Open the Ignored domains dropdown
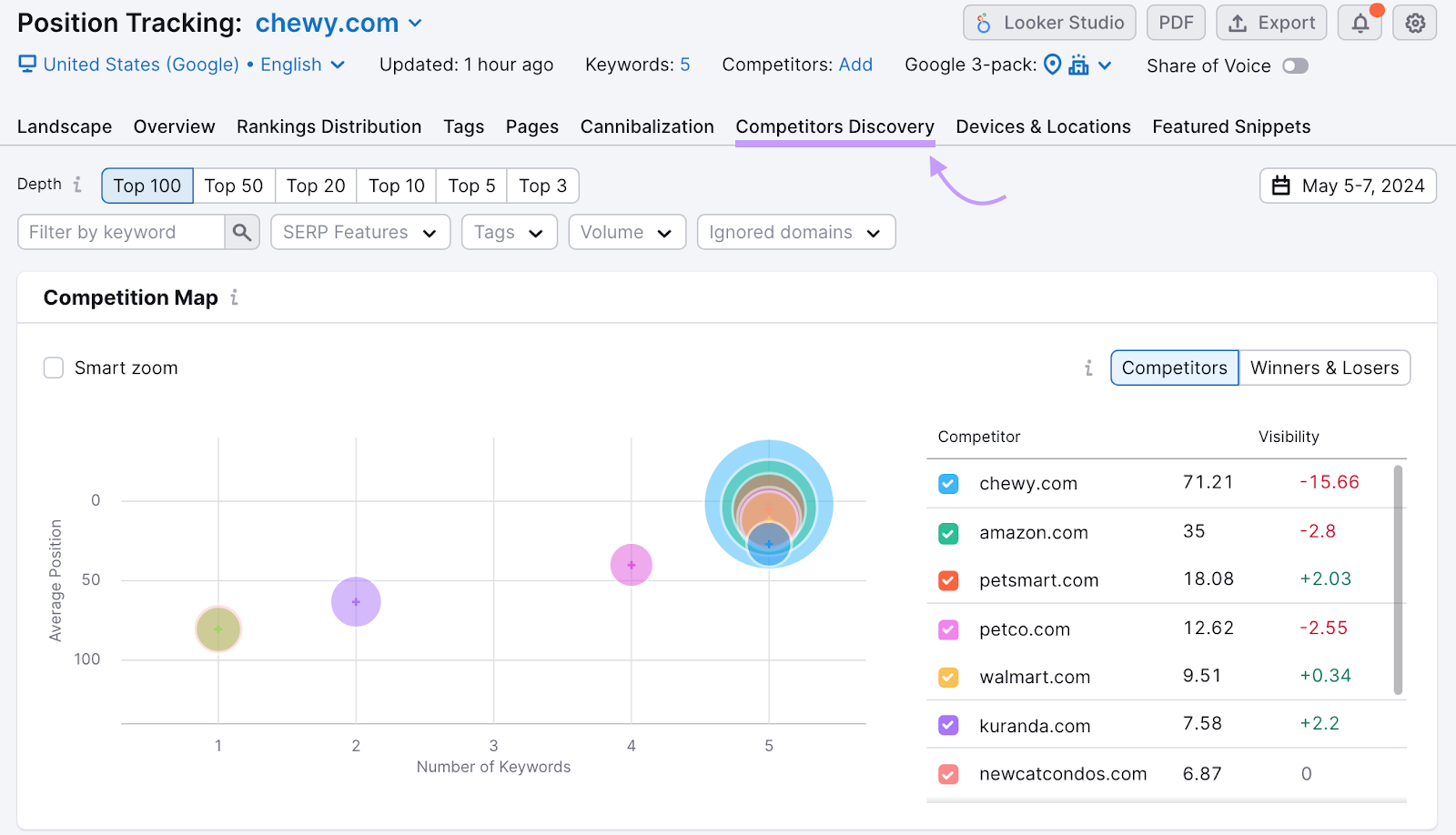Screen dimensions: 1456x835 pyautogui.click(x=795, y=232)
